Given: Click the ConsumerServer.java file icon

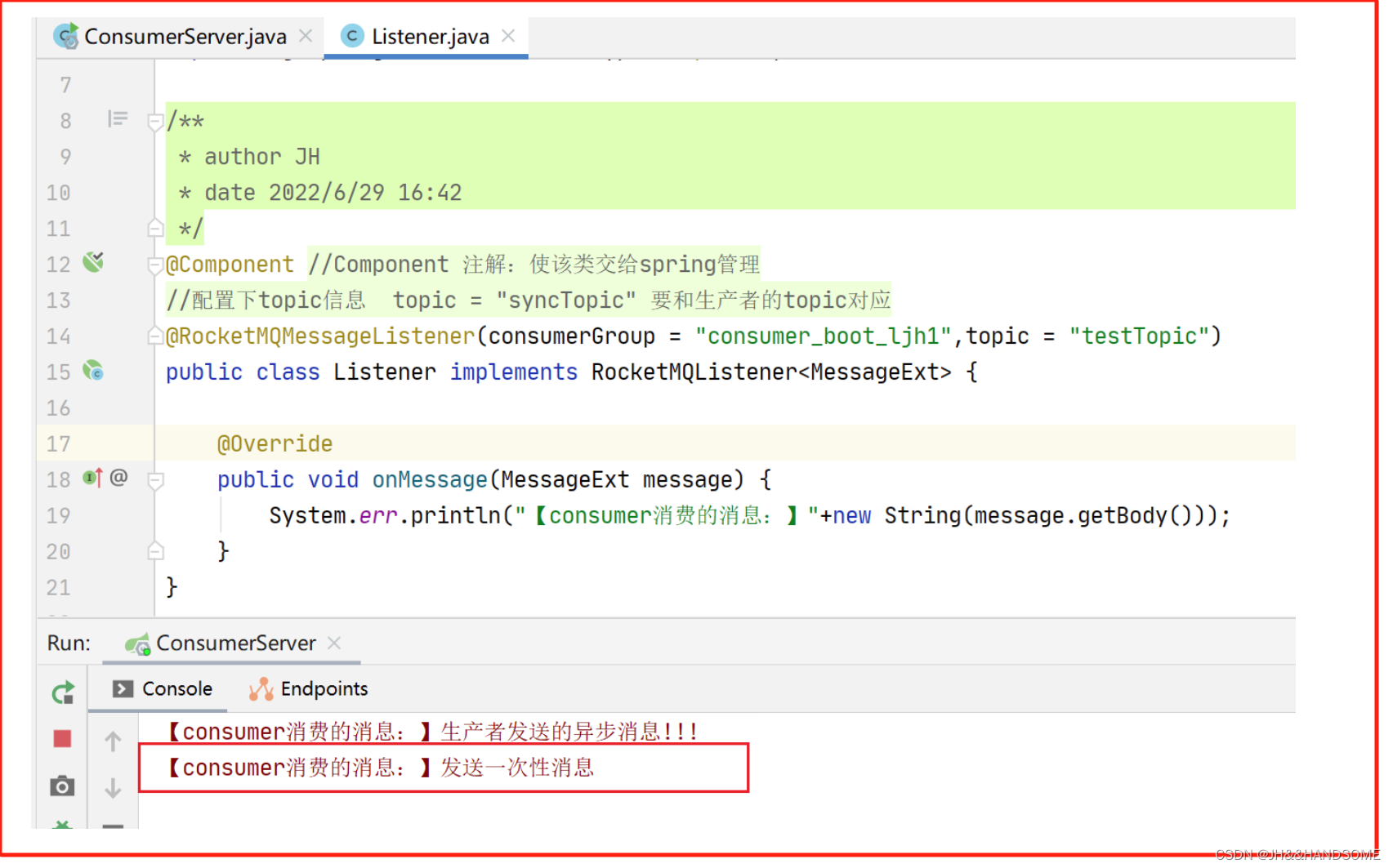Looking at the screenshot, I should click(x=66, y=36).
